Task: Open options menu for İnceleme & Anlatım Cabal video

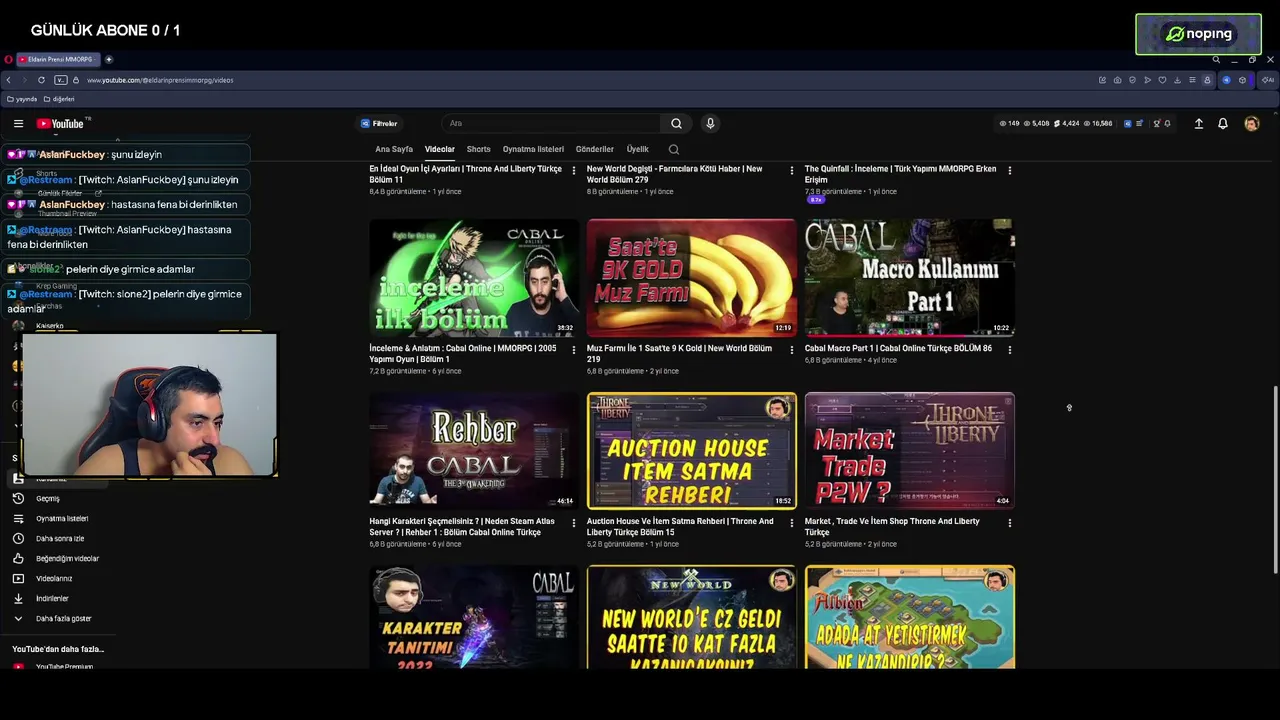Action: 573,350
